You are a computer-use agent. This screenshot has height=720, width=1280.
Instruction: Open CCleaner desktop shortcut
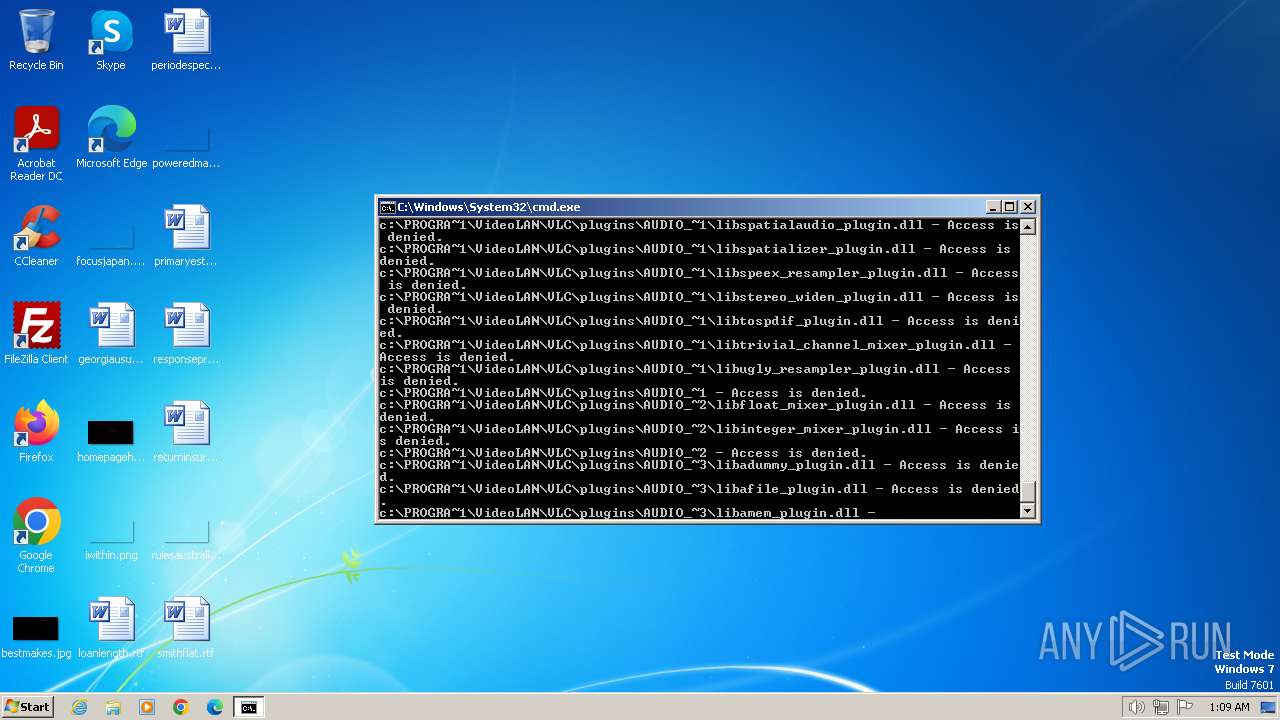(36, 236)
